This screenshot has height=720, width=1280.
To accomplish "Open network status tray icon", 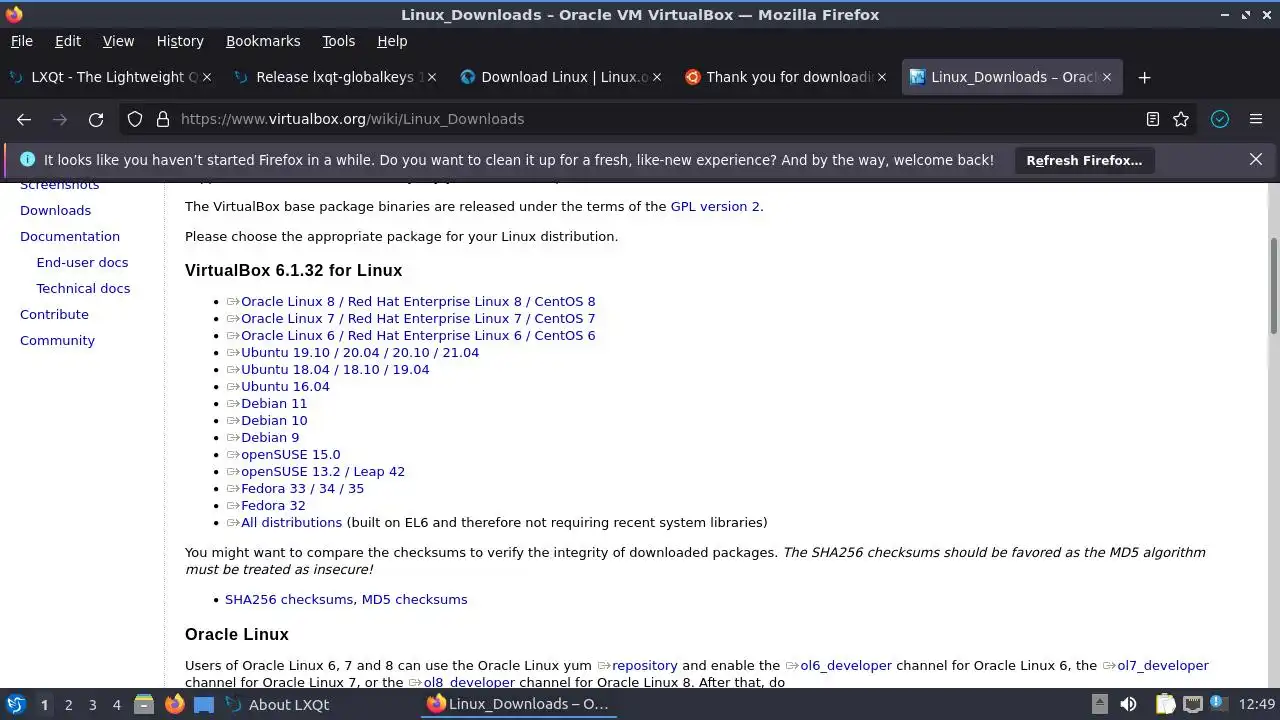I will coord(1192,705).
